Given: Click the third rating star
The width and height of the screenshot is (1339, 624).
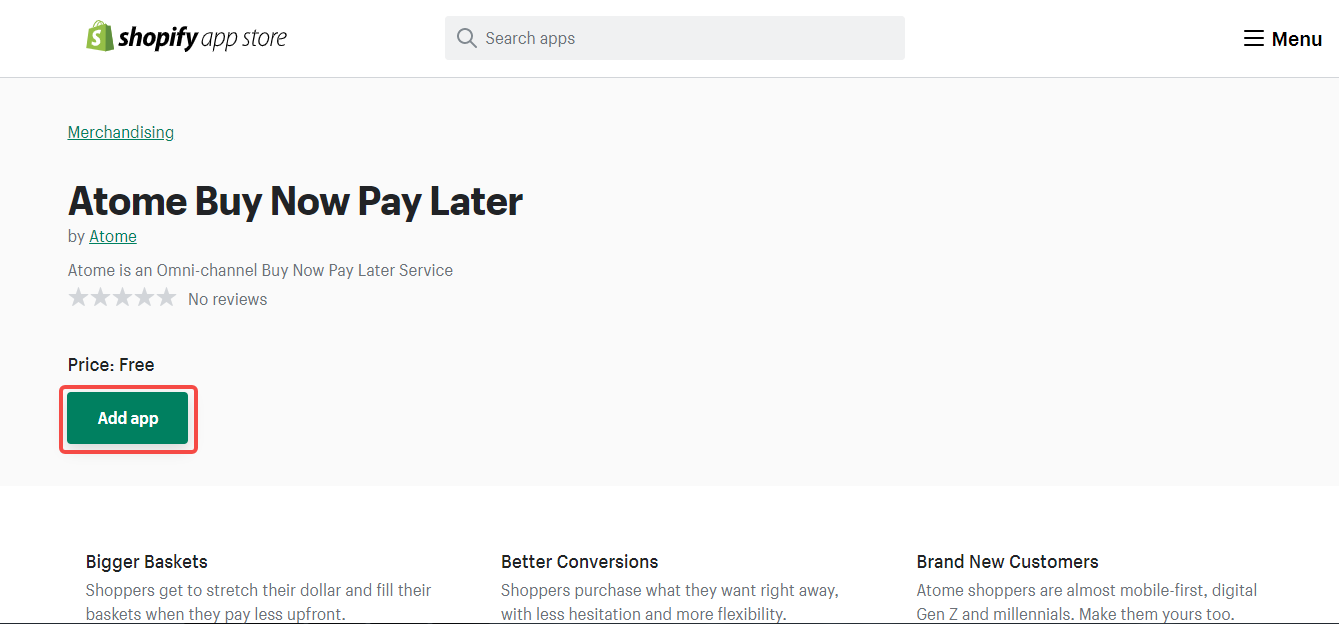Looking at the screenshot, I should tap(123, 297).
